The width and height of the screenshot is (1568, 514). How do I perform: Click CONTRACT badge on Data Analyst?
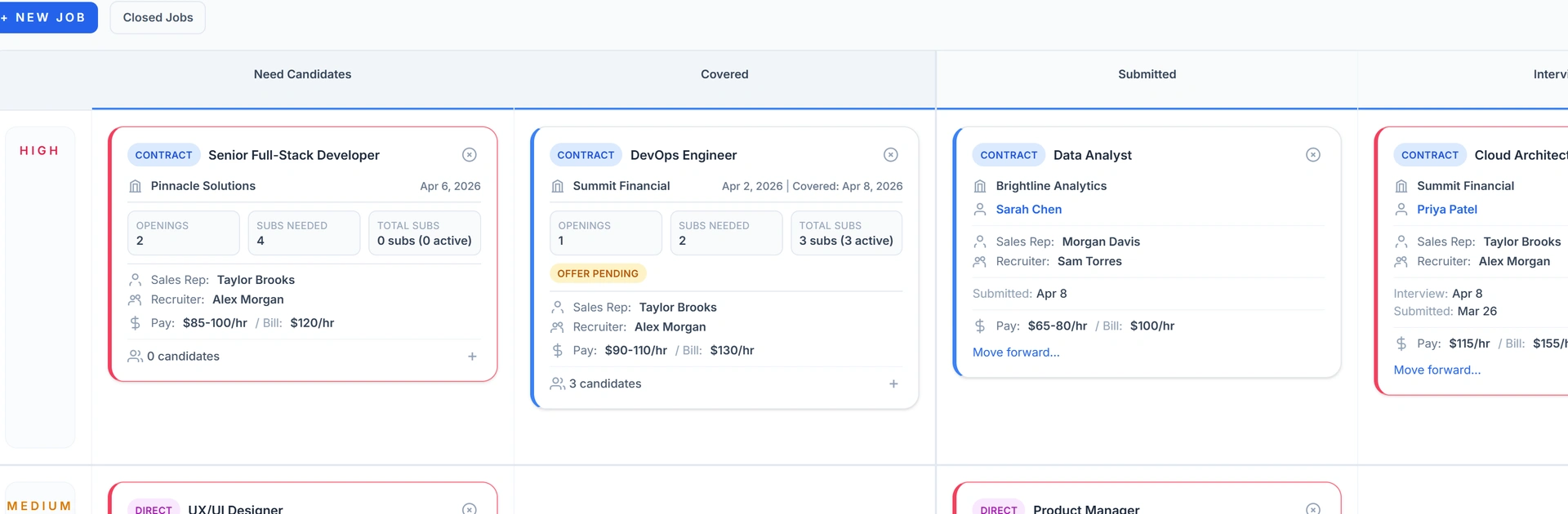1009,155
